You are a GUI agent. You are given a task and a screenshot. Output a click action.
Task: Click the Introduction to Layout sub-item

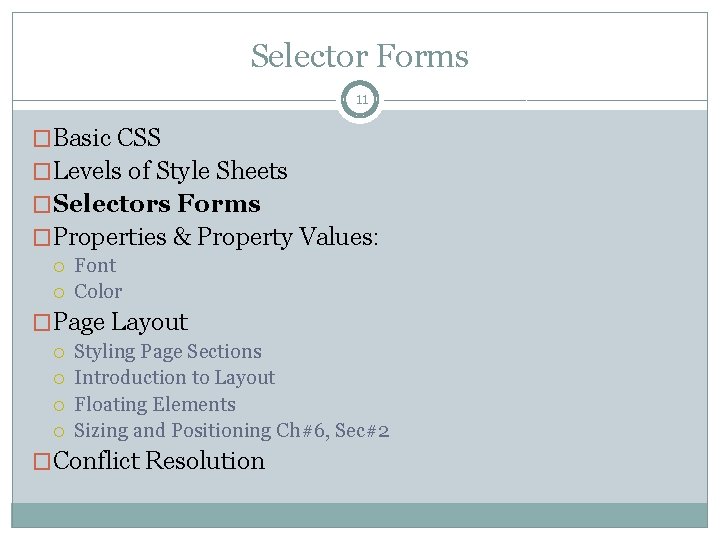coord(174,378)
